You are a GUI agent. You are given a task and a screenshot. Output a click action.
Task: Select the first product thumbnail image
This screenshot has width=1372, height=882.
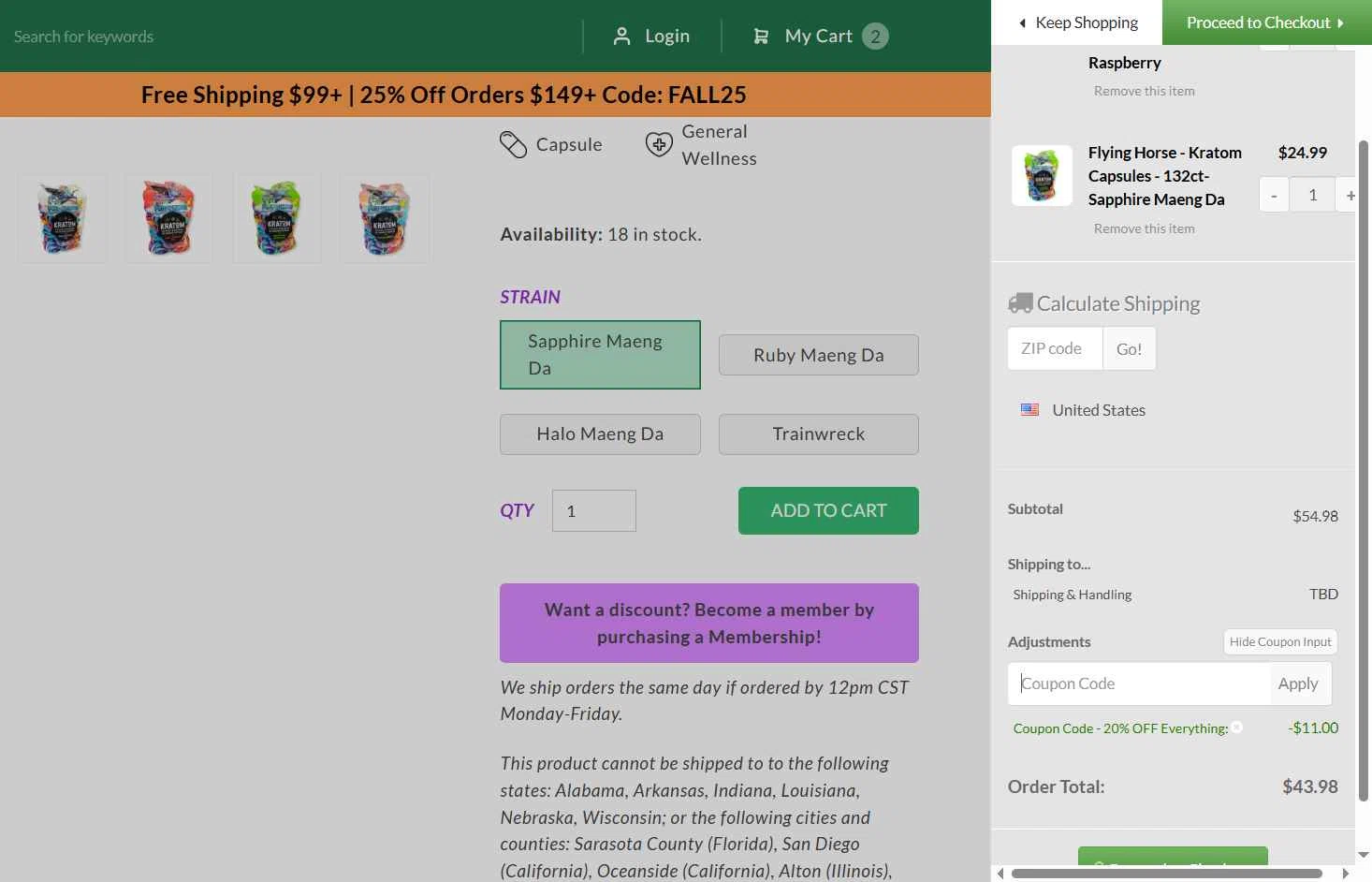click(63, 218)
